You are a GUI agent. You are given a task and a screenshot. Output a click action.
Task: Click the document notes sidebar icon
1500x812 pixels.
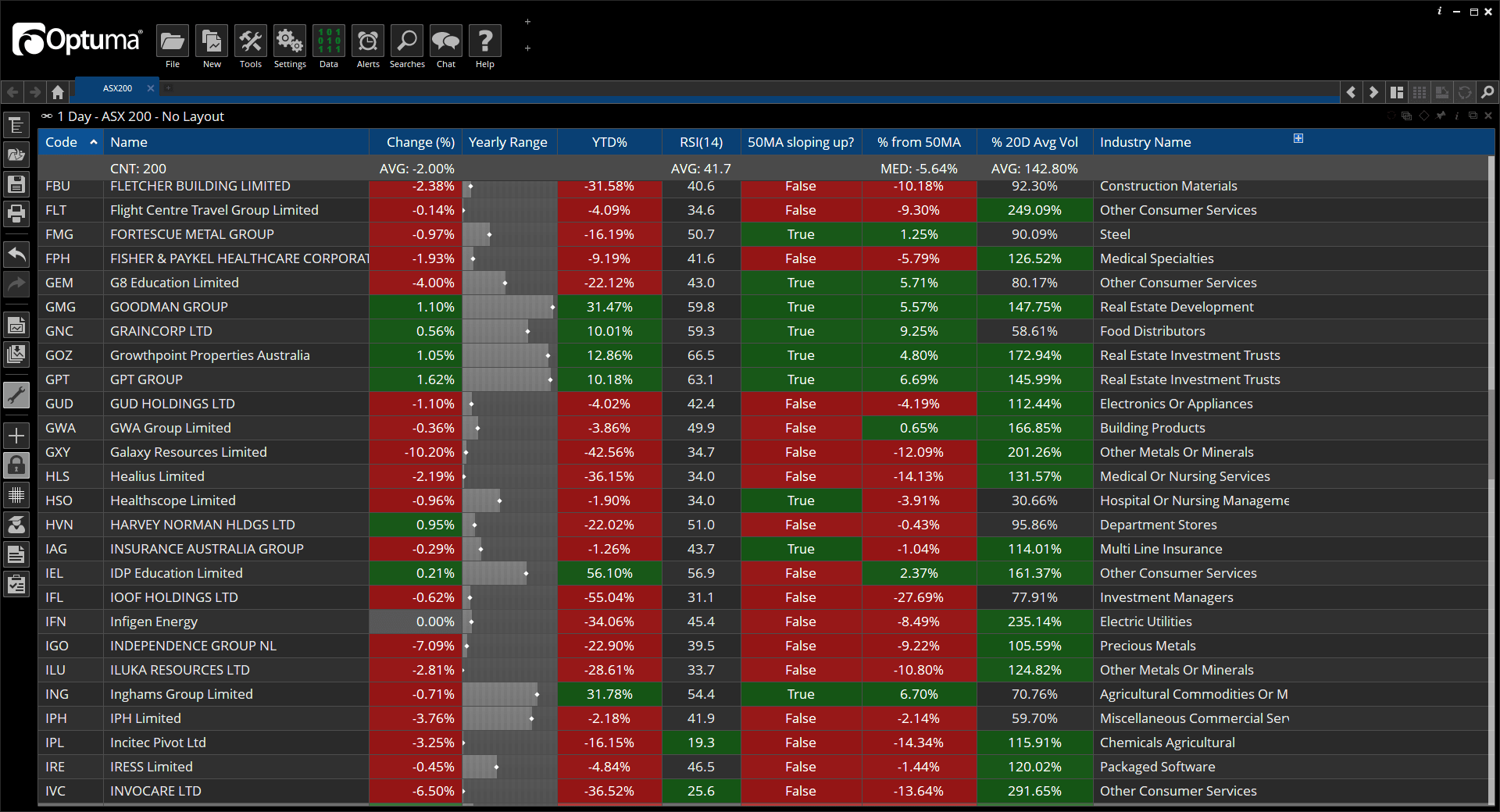pyautogui.click(x=16, y=554)
